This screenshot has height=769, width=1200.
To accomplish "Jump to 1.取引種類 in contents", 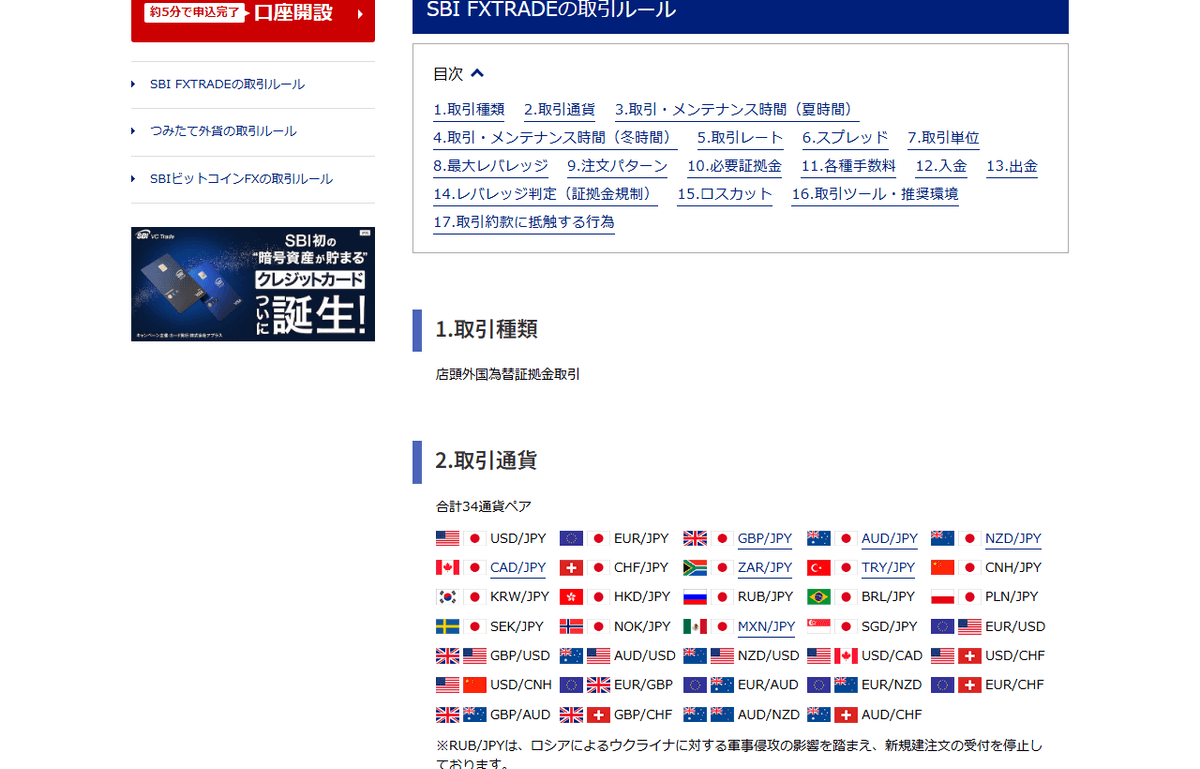I will pyautogui.click(x=469, y=110).
